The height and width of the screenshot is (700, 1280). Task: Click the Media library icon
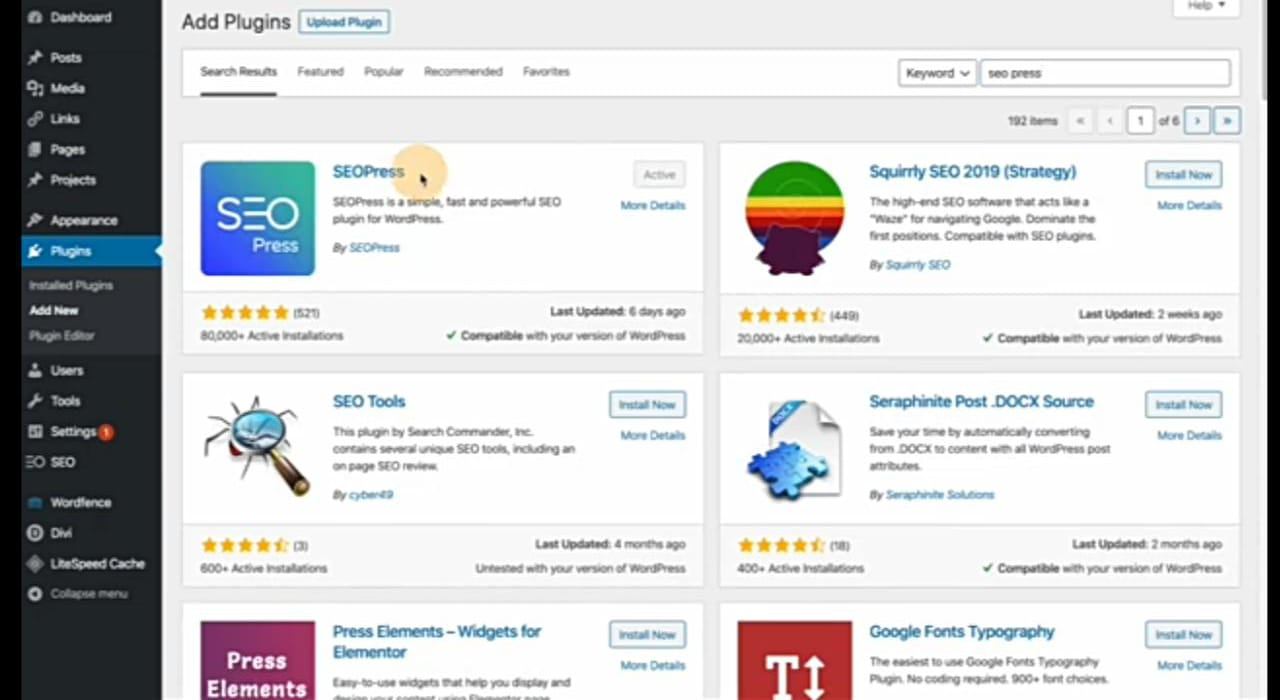35,88
